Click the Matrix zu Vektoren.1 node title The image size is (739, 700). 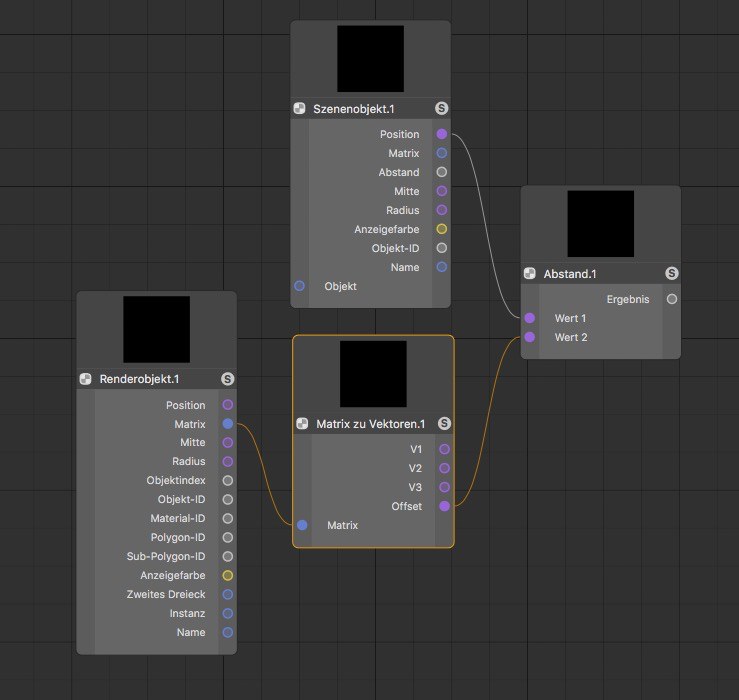pos(370,424)
